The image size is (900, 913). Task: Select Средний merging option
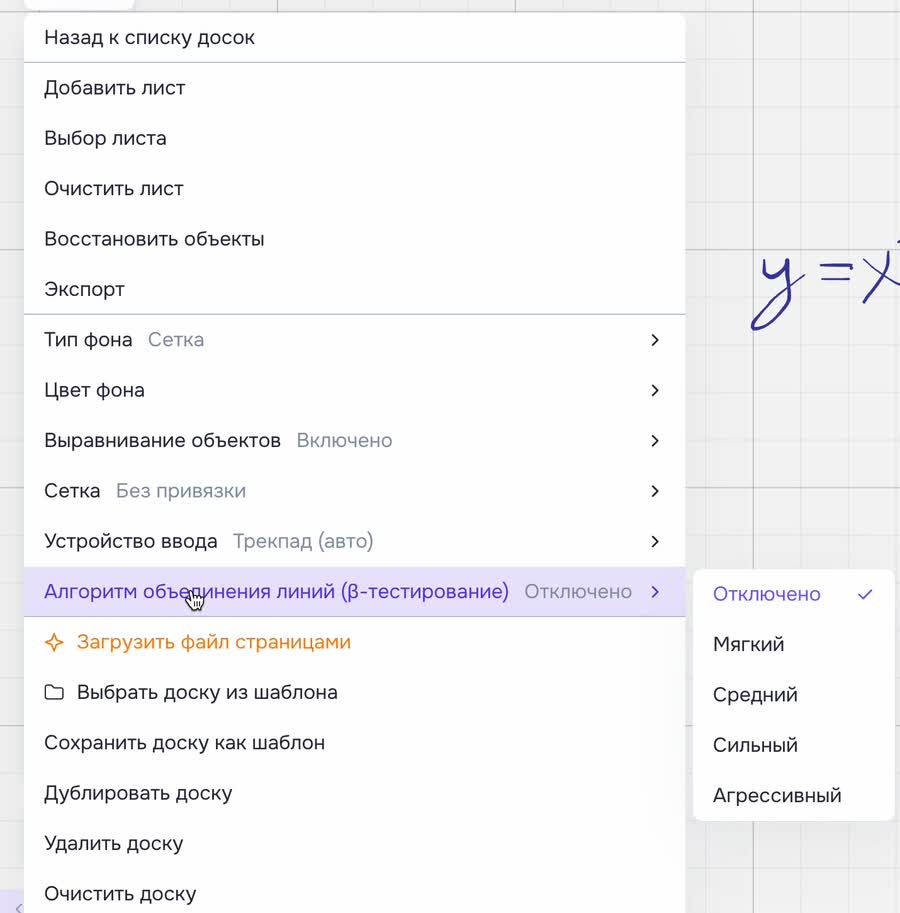click(x=793, y=695)
